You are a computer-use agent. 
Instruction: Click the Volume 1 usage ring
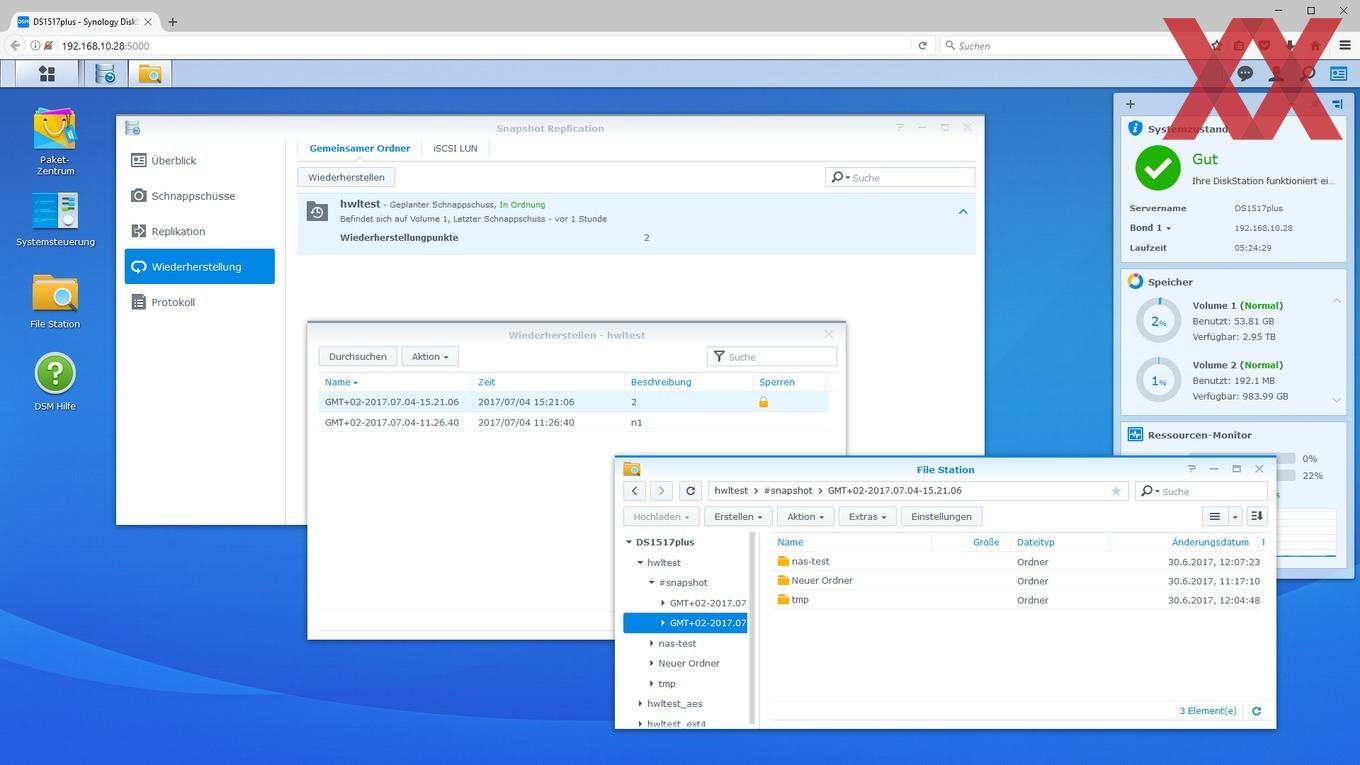(x=1158, y=321)
